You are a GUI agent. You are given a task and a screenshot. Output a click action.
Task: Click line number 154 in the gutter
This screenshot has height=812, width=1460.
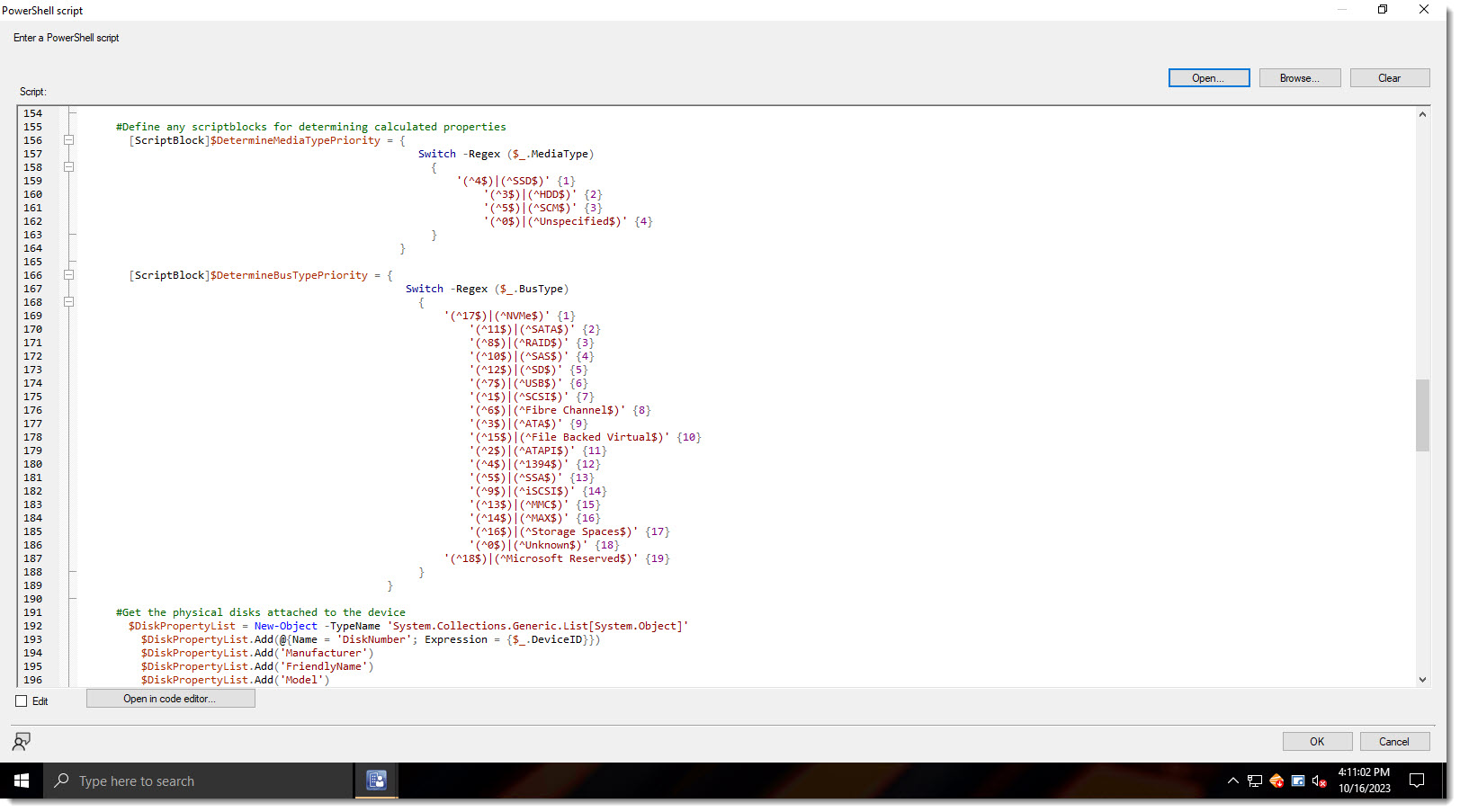coord(33,113)
